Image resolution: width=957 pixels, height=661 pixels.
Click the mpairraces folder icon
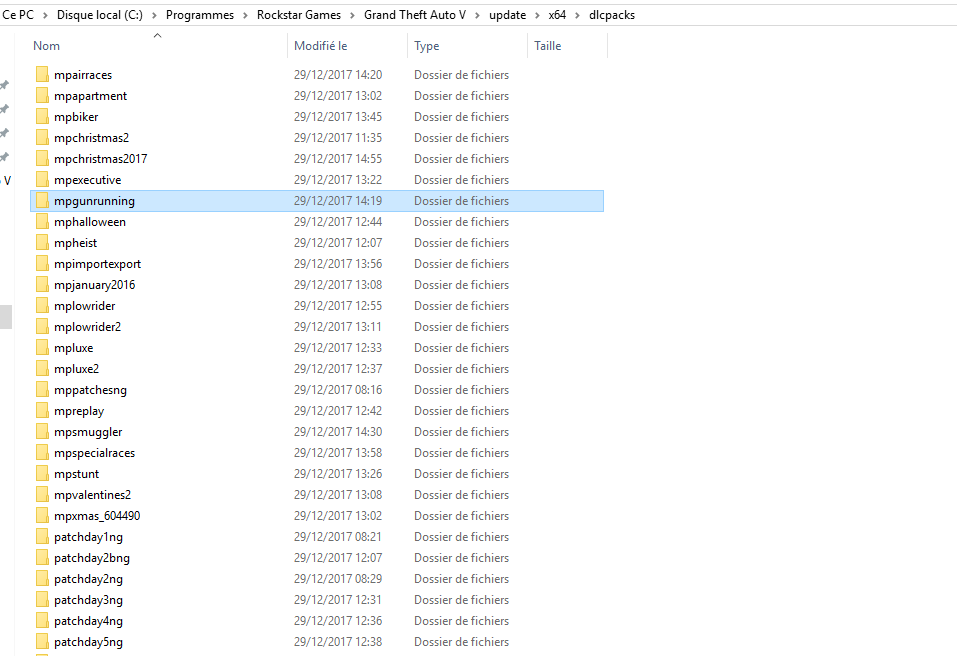point(42,74)
